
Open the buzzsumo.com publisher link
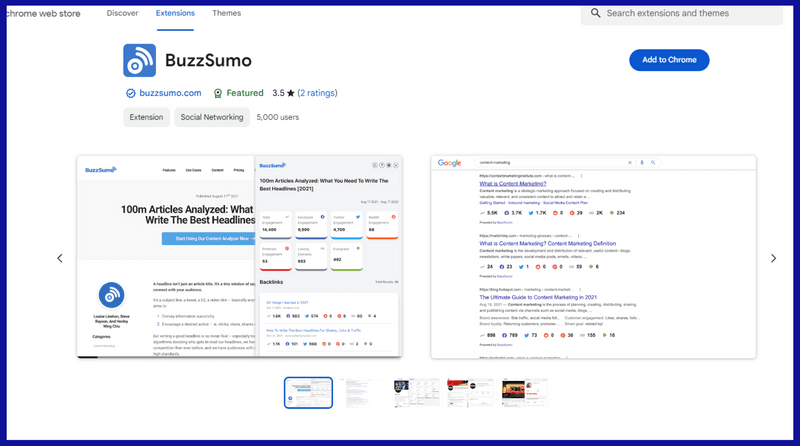coord(170,93)
